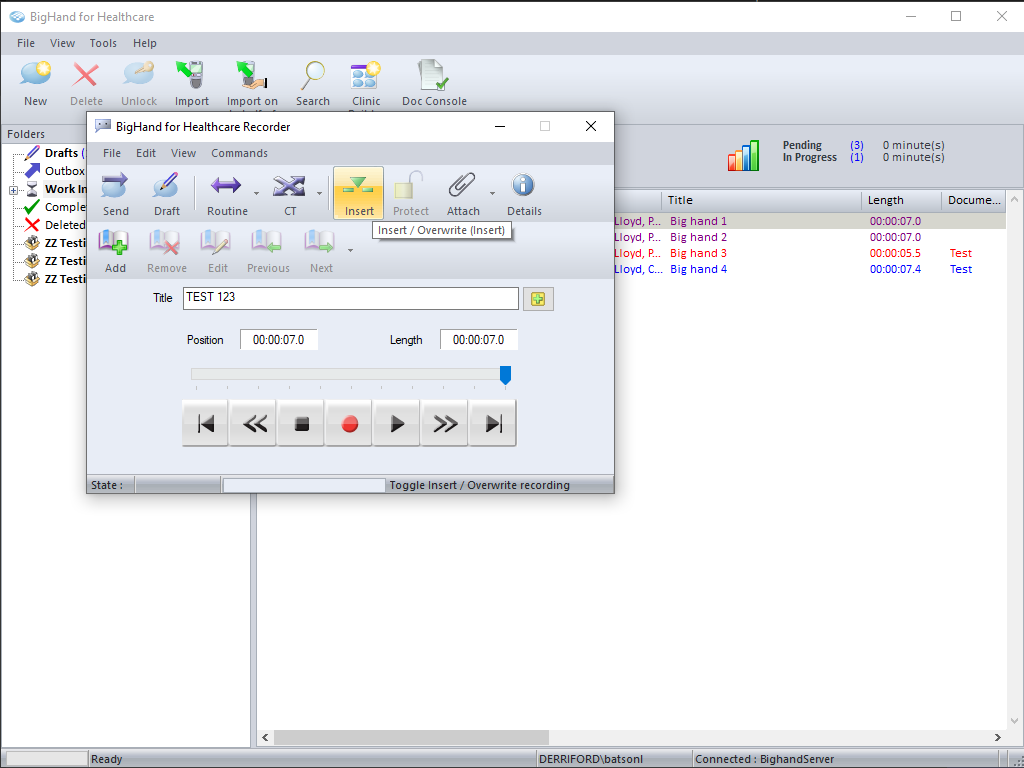Click the horizontal scrollbar thumb in list

point(411,737)
